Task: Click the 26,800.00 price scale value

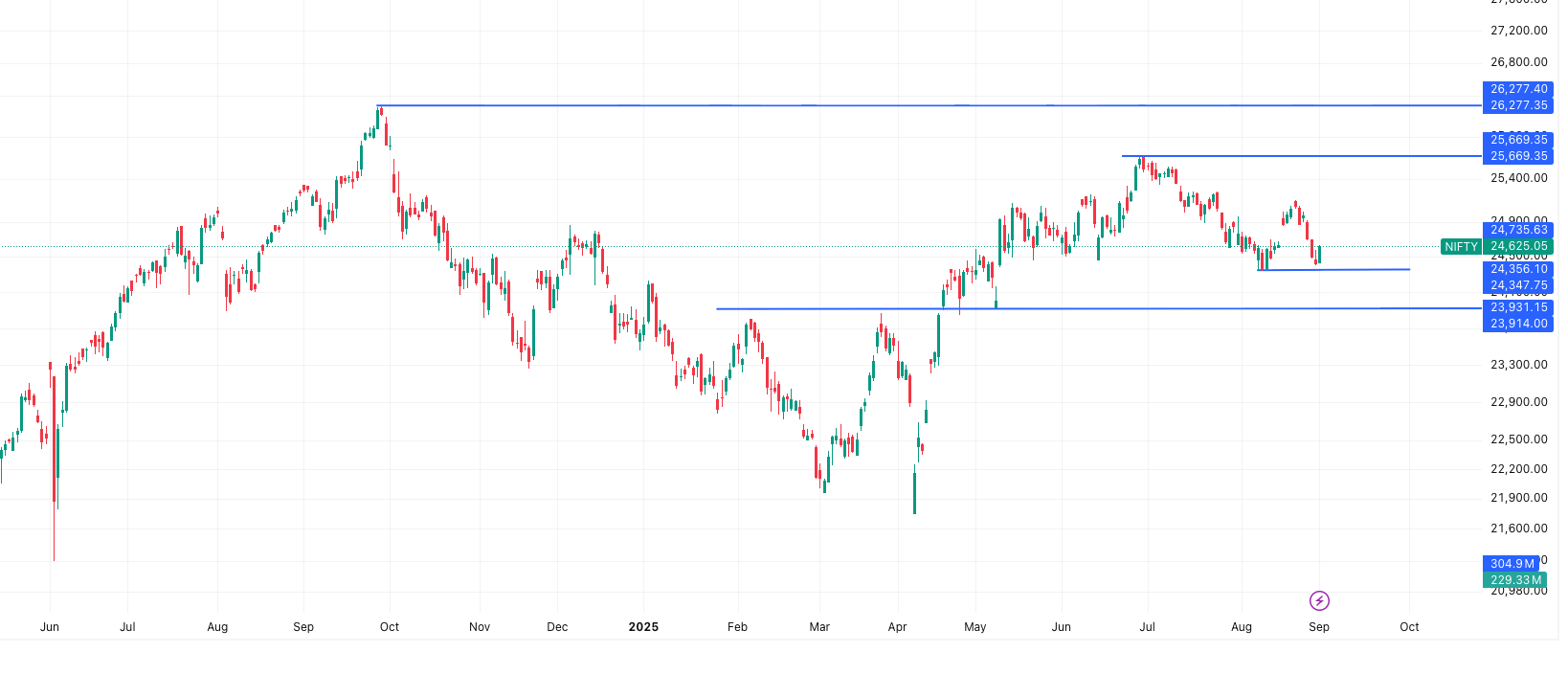Action: [x=1518, y=62]
